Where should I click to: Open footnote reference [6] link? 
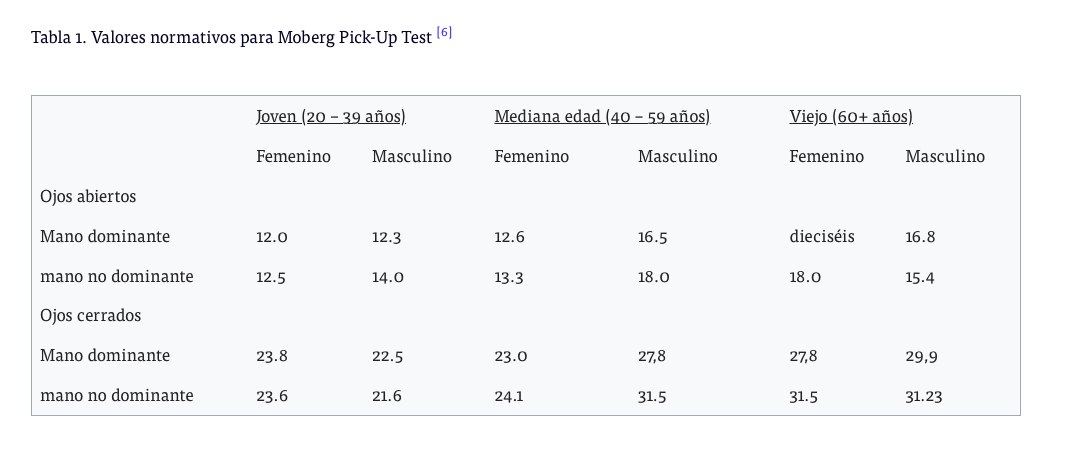(x=444, y=33)
